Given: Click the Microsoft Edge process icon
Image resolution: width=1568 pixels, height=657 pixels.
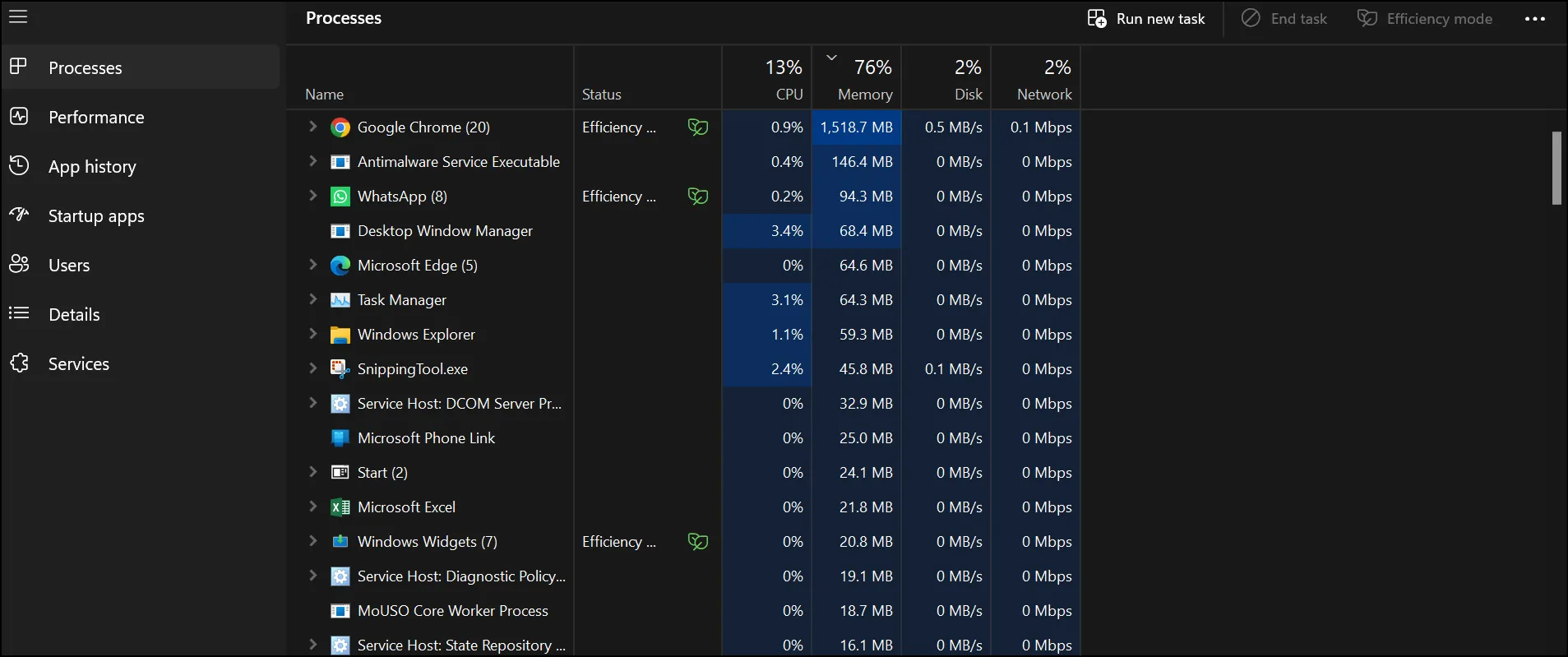Looking at the screenshot, I should [340, 266].
